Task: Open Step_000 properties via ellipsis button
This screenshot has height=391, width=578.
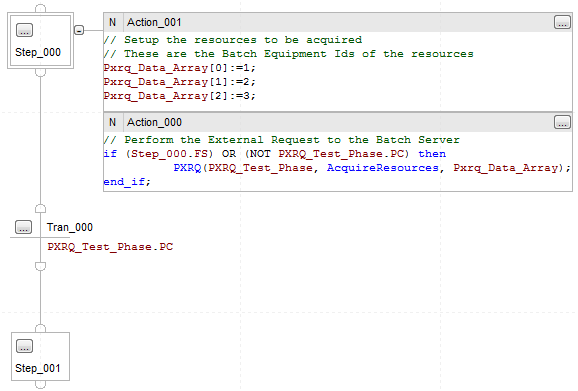Action: pos(24,30)
